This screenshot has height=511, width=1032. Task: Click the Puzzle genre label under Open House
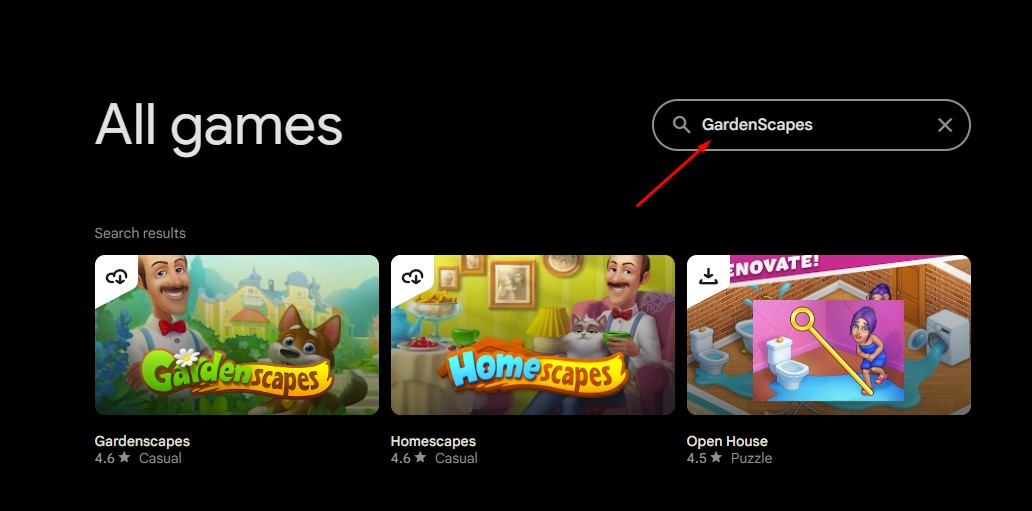(752, 458)
